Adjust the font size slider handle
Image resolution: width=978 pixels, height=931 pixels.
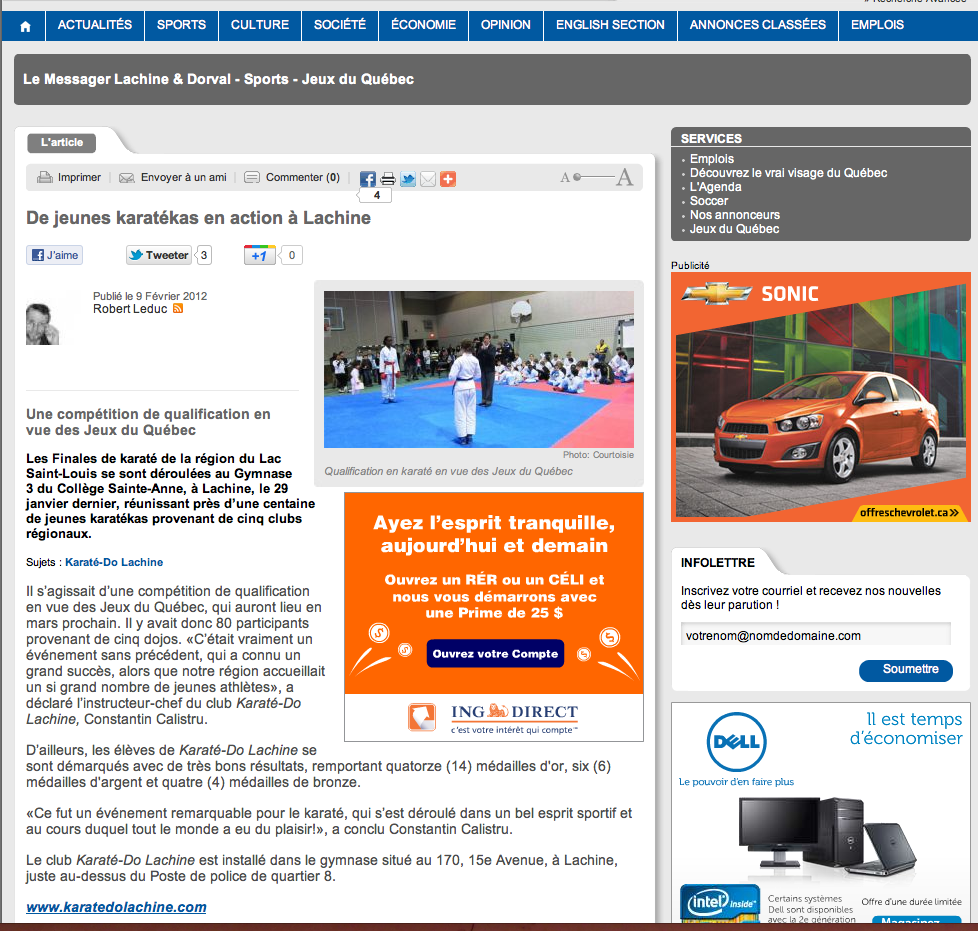click(578, 177)
